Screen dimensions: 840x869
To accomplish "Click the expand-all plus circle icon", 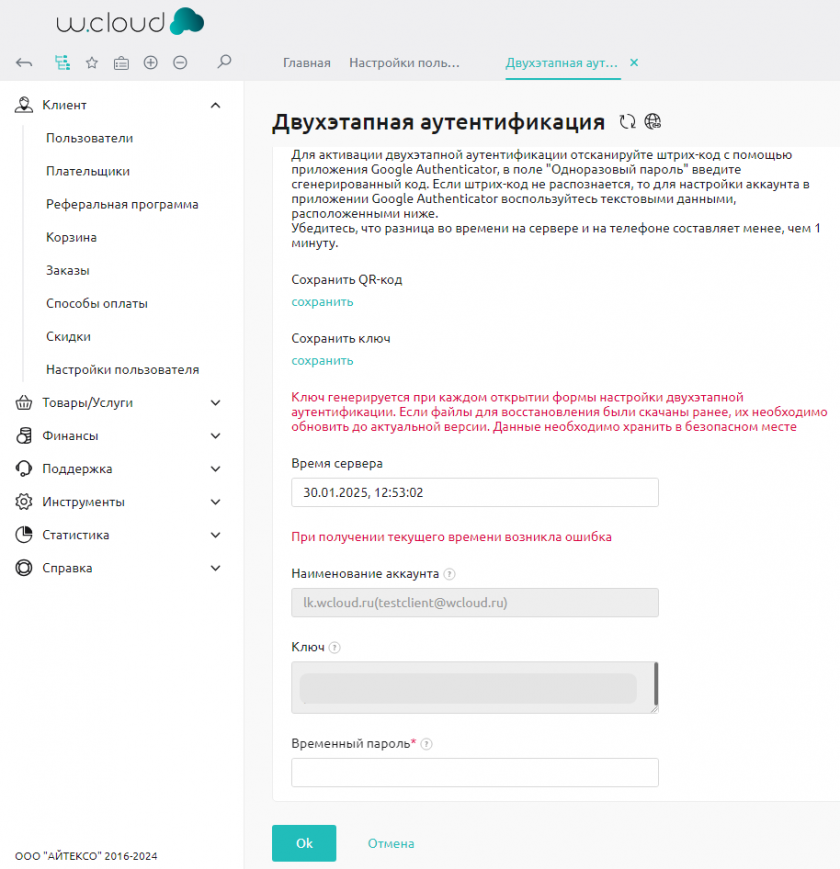I will pos(151,63).
